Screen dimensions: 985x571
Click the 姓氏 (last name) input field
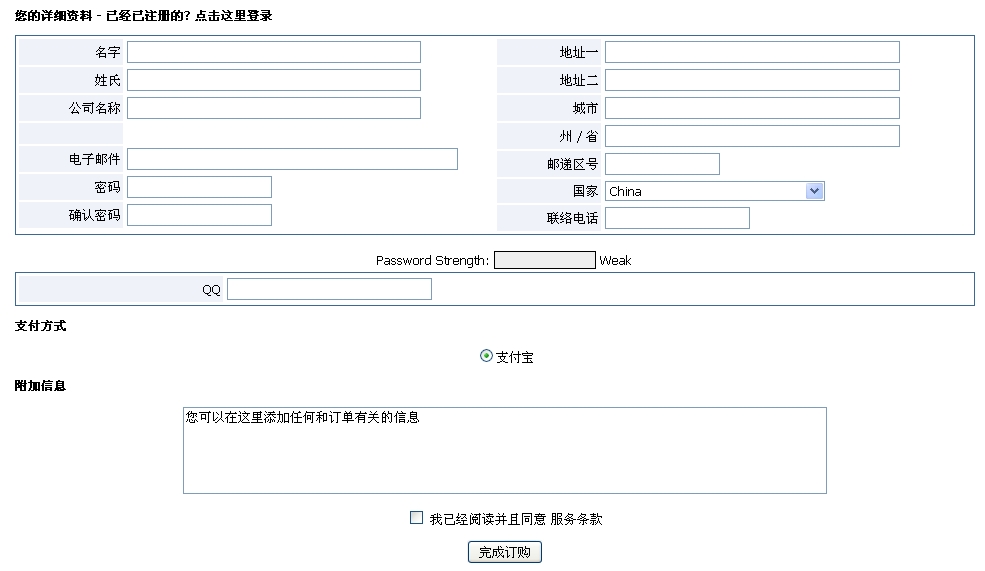273,80
